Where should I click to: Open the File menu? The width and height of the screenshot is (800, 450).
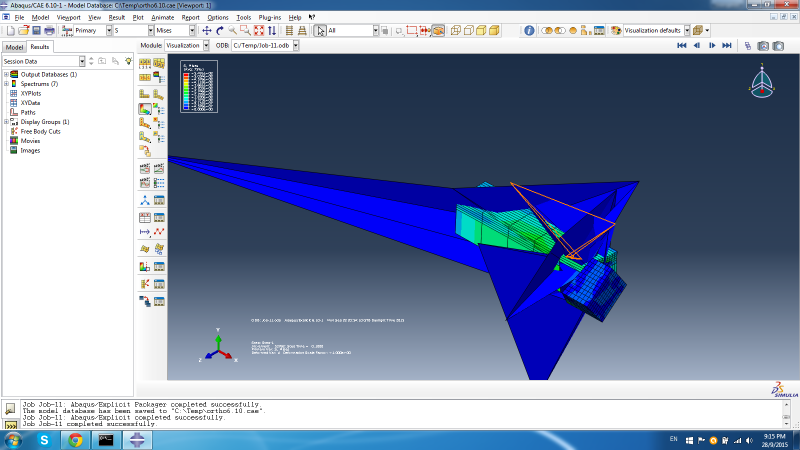coord(19,17)
